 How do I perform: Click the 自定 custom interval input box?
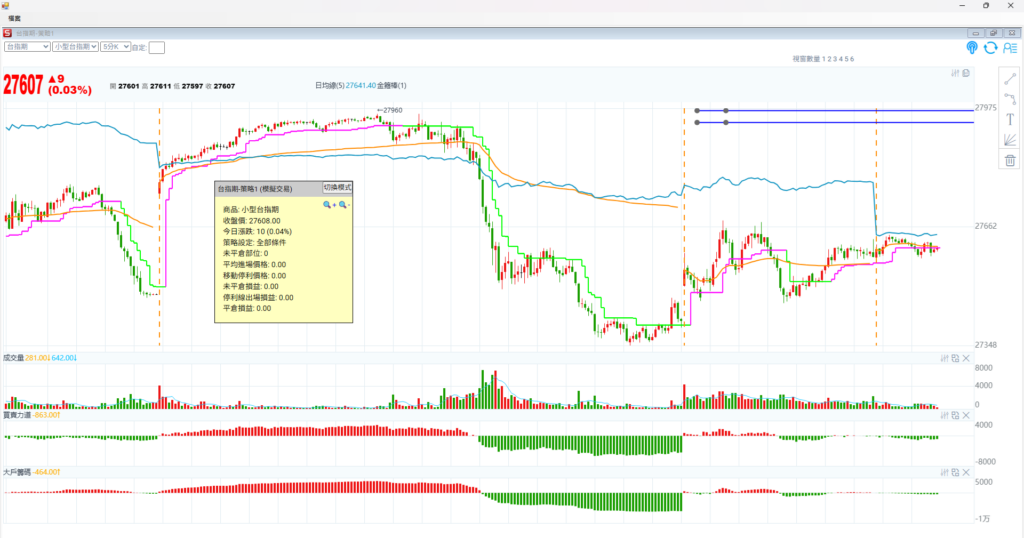pyautogui.click(x=156, y=47)
